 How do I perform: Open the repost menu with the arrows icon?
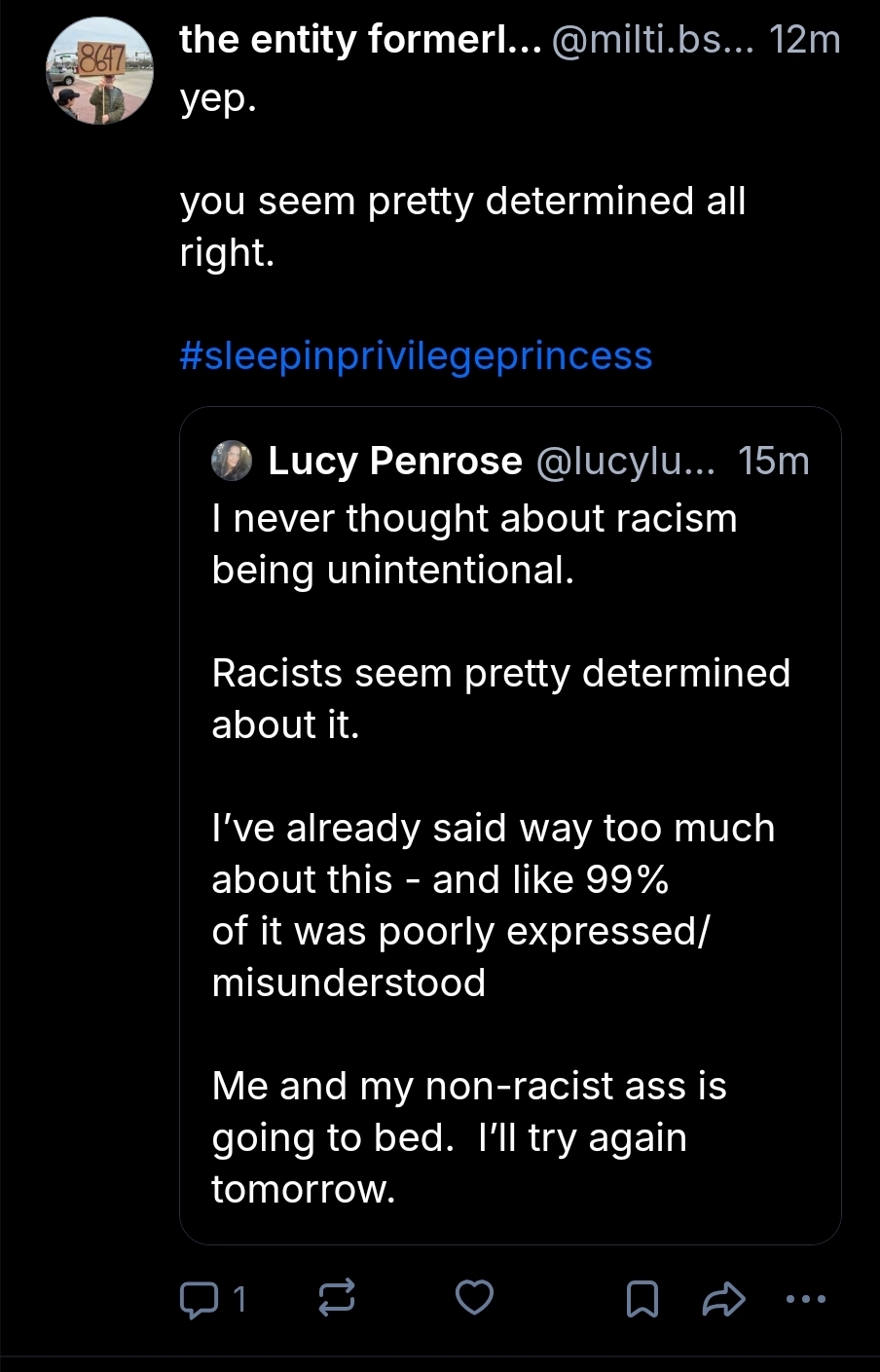coord(337,1298)
